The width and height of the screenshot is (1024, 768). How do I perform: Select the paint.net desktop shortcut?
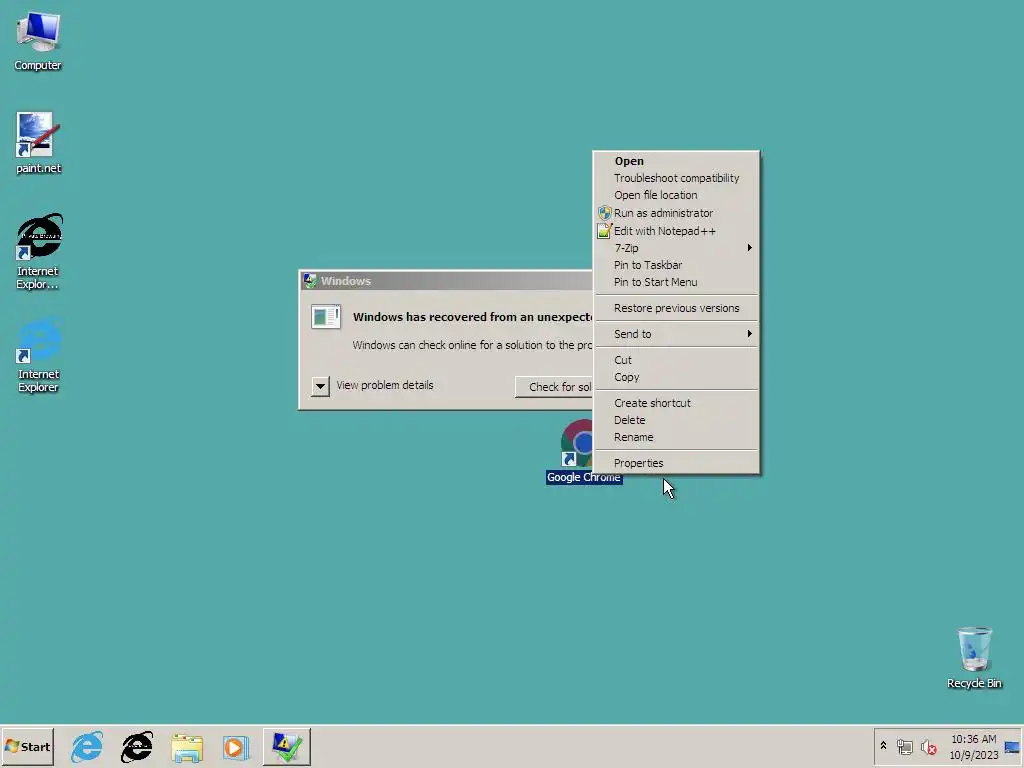pos(38,143)
